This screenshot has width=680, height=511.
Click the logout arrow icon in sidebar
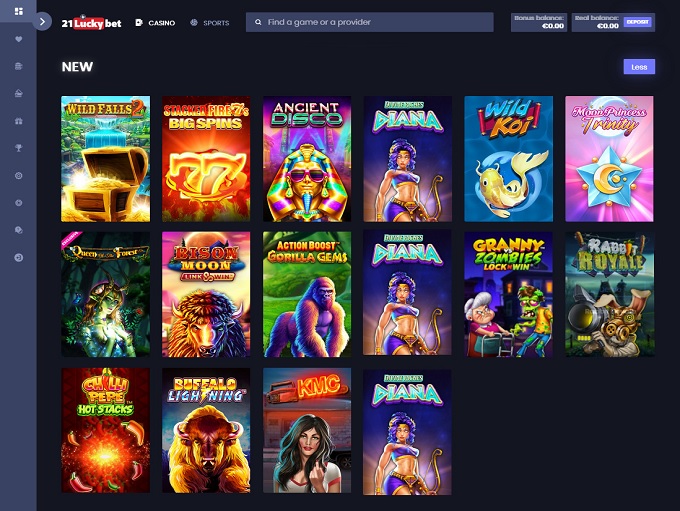point(18,257)
